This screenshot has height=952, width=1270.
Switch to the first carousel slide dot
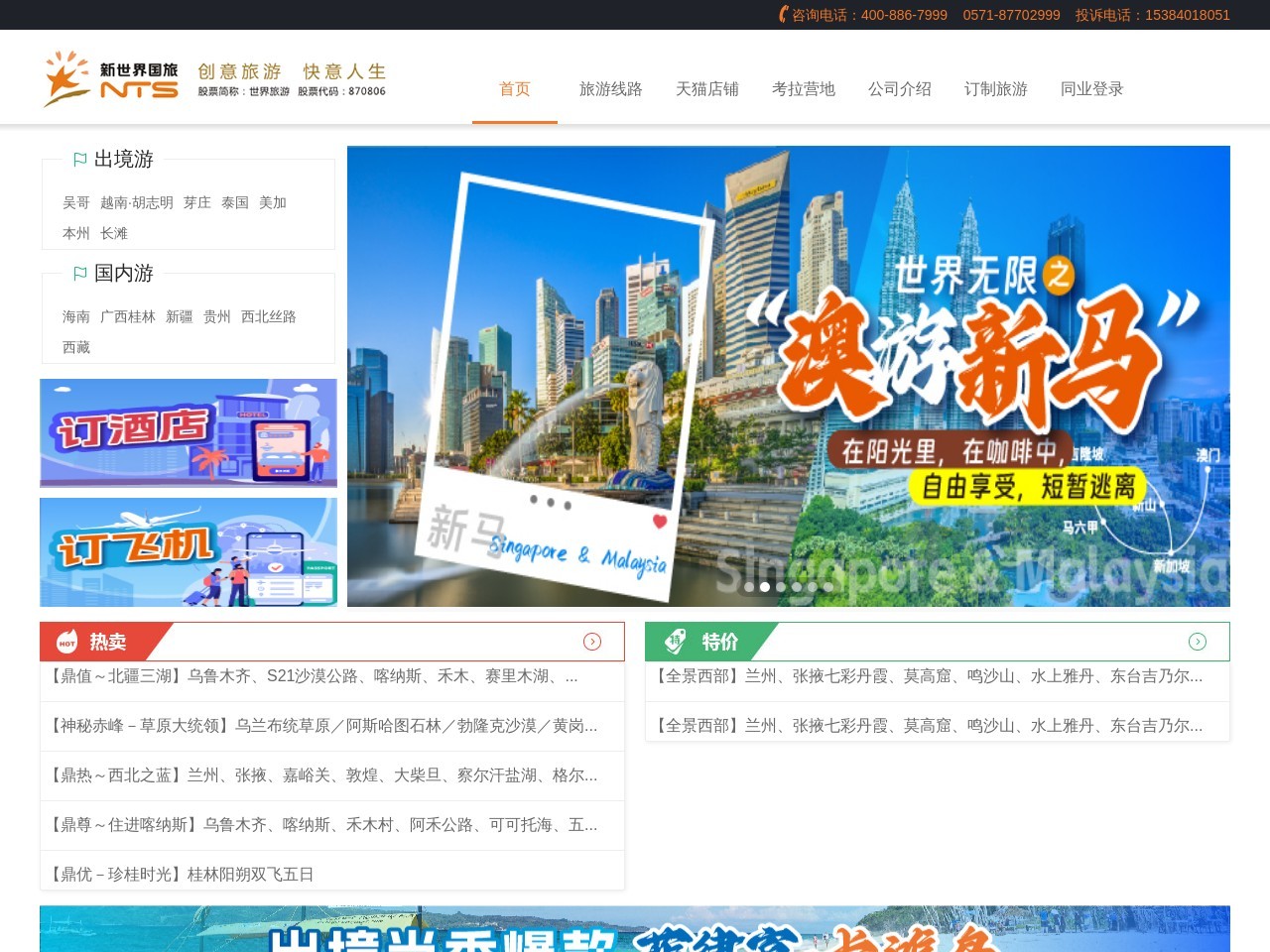point(749,587)
